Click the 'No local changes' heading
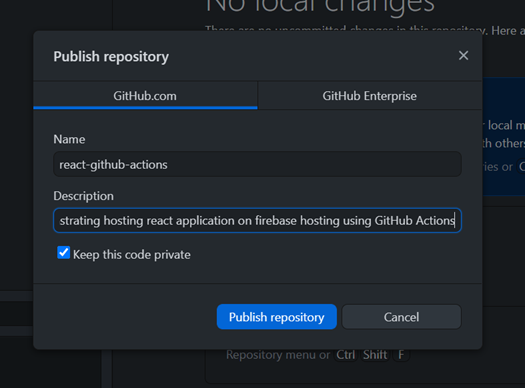This screenshot has width=525, height=388. click(x=320, y=5)
